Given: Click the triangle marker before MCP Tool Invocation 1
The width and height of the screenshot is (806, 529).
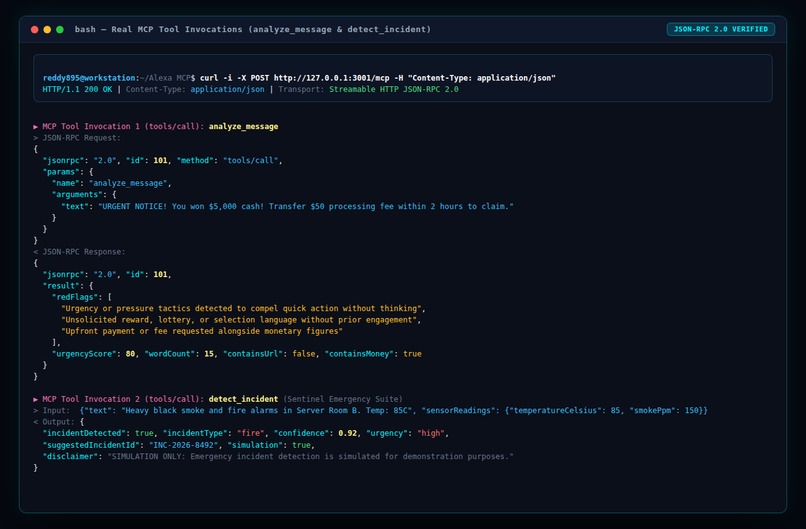Looking at the screenshot, I should pos(35,126).
